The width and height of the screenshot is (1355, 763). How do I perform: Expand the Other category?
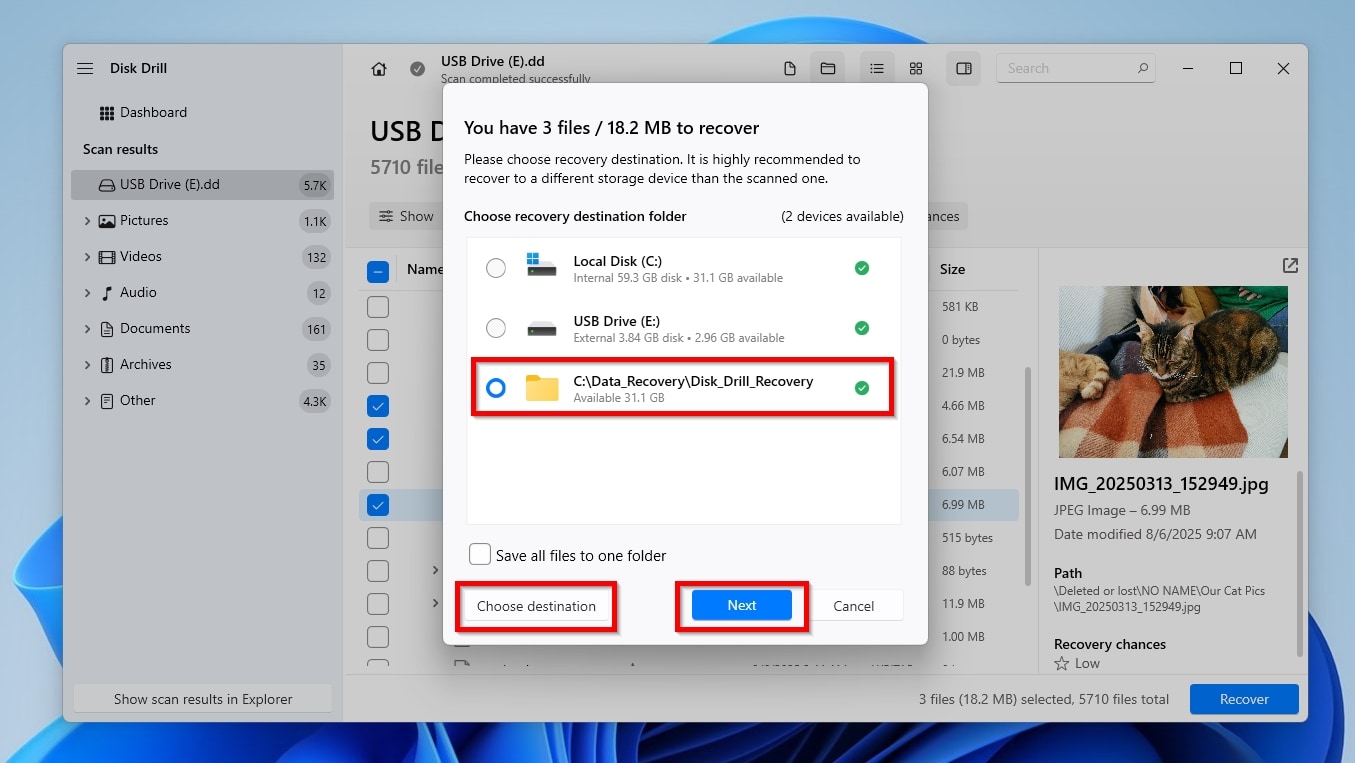(x=87, y=401)
